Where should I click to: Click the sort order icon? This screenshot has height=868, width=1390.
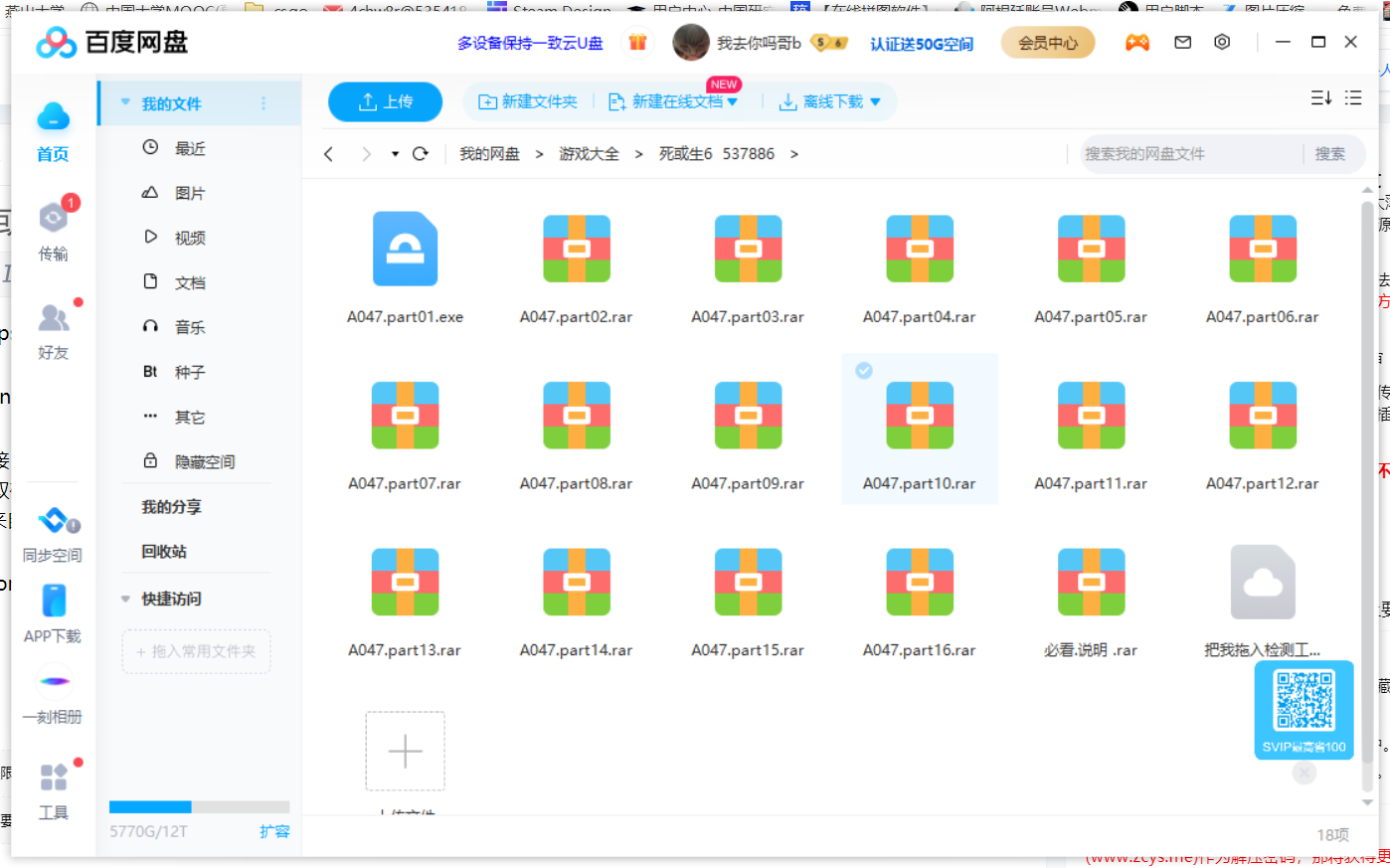click(x=1321, y=97)
